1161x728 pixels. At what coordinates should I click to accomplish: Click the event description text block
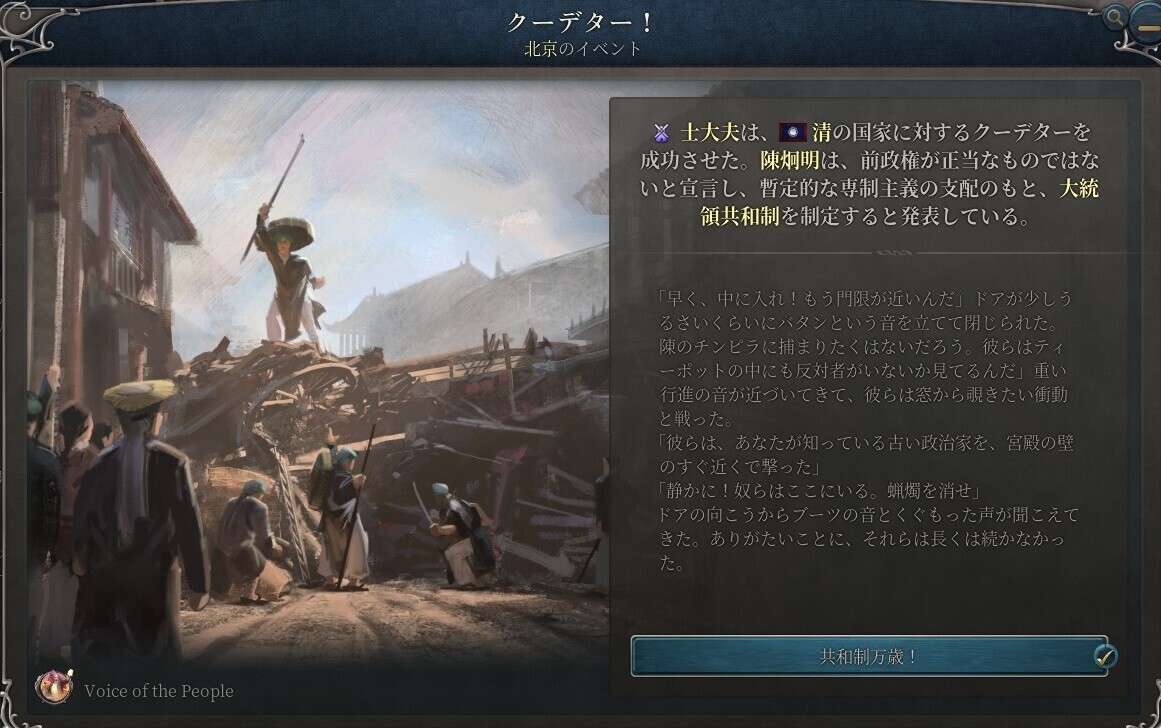[868, 175]
